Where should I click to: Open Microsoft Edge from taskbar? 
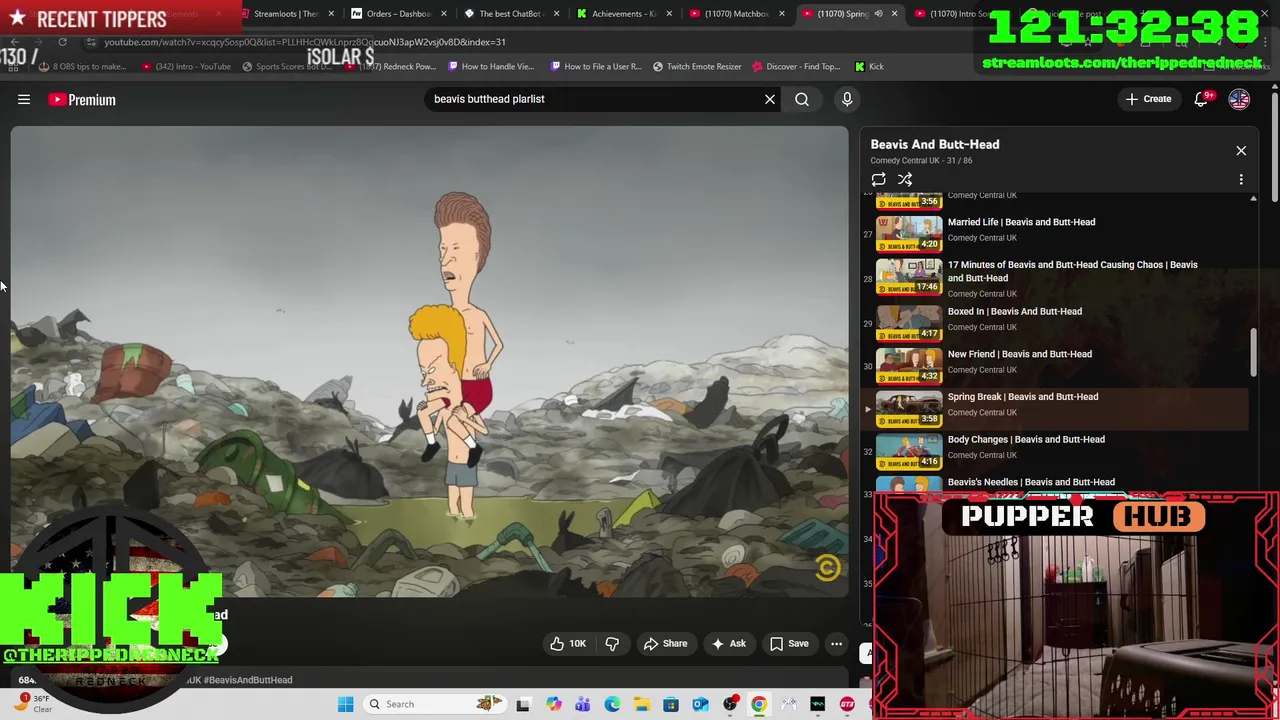point(612,704)
